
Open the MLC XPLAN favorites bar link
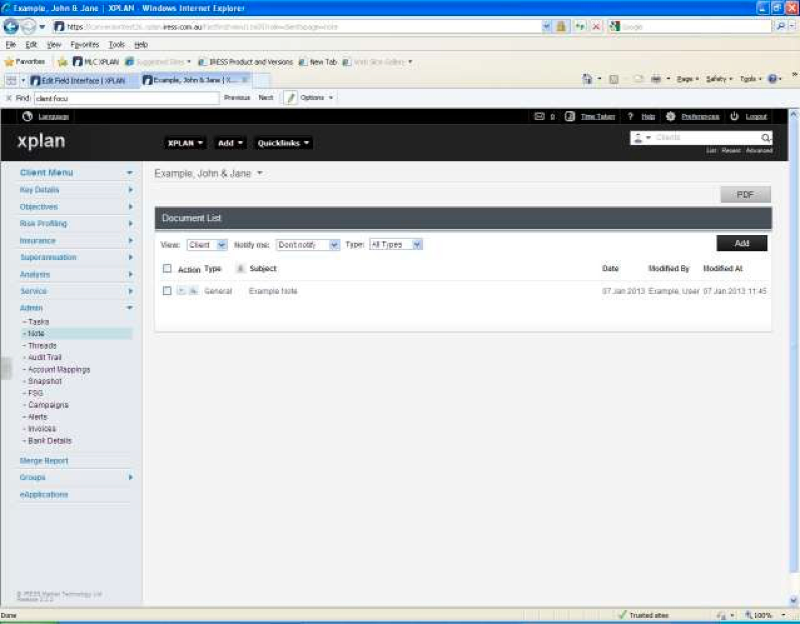[x=96, y=62]
